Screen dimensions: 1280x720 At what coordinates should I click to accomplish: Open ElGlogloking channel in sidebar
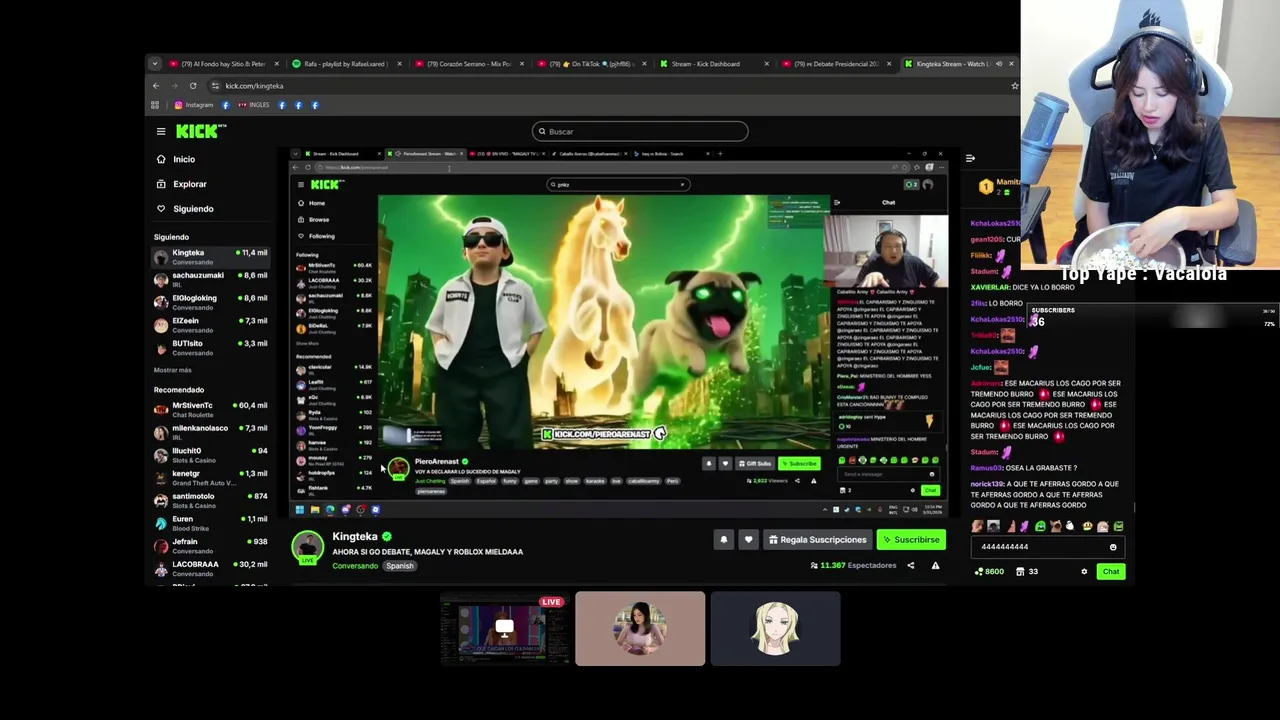[211, 302]
